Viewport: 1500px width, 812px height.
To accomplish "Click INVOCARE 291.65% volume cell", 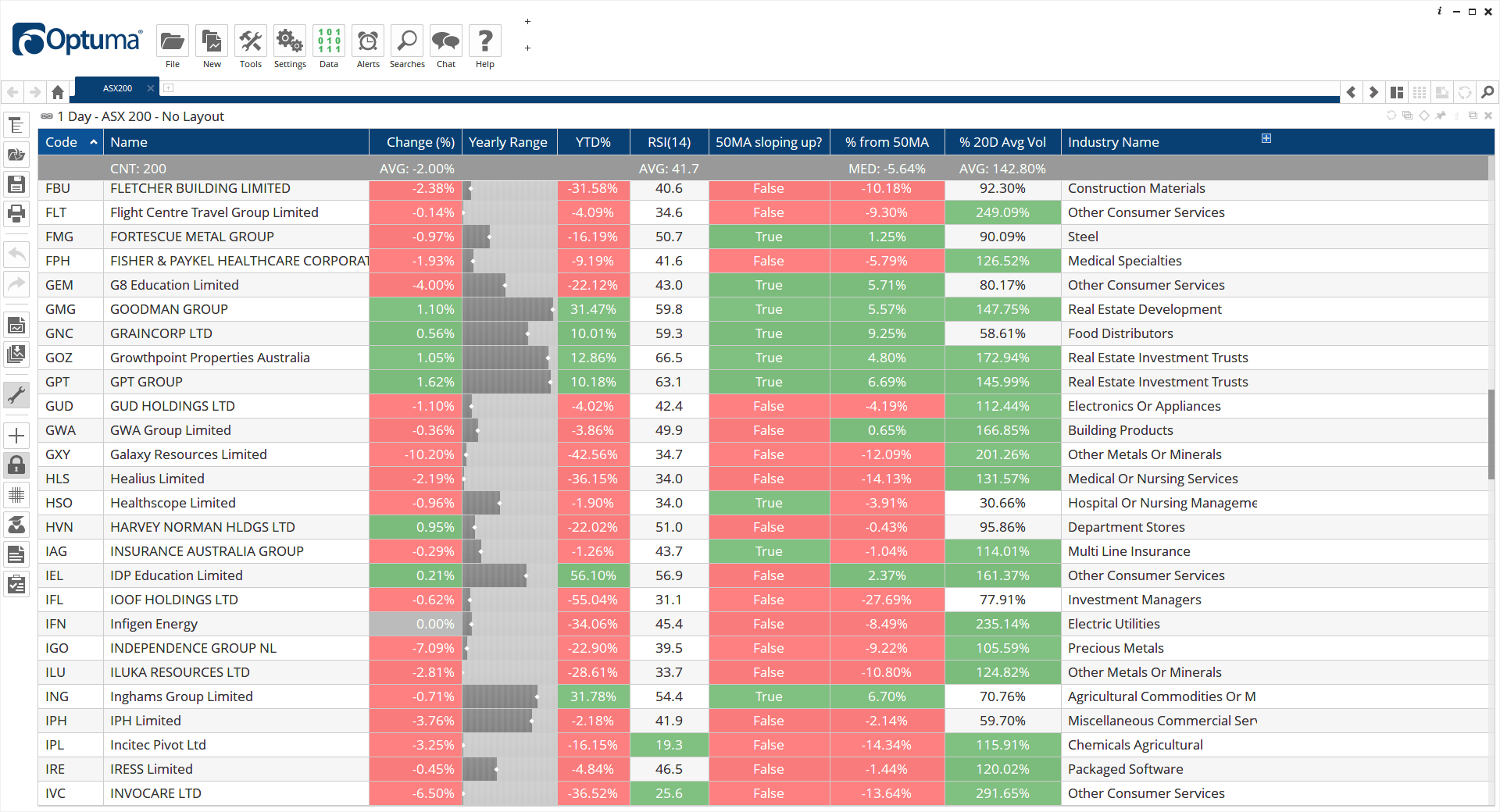I will [x=1003, y=793].
